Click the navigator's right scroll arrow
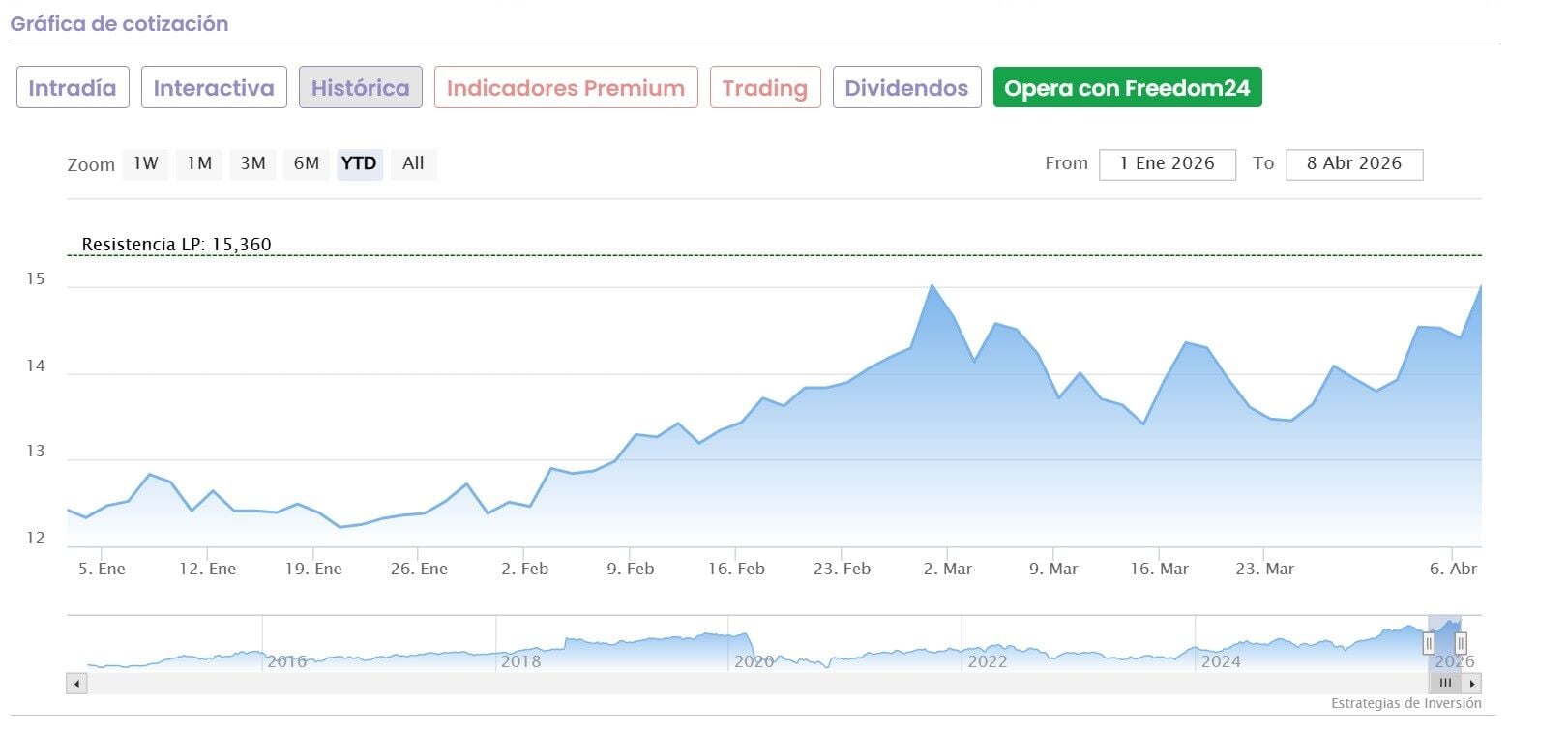This screenshot has width=1568, height=731. tap(1472, 684)
